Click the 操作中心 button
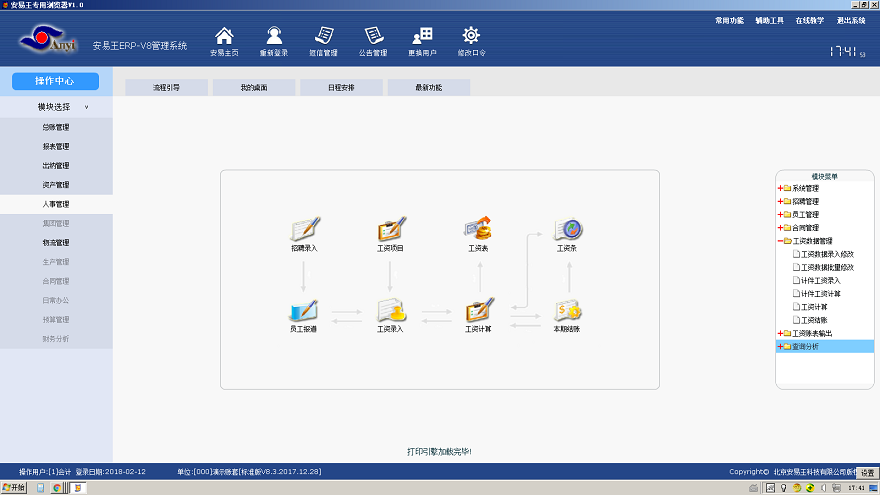This screenshot has width=880, height=495. (55, 81)
